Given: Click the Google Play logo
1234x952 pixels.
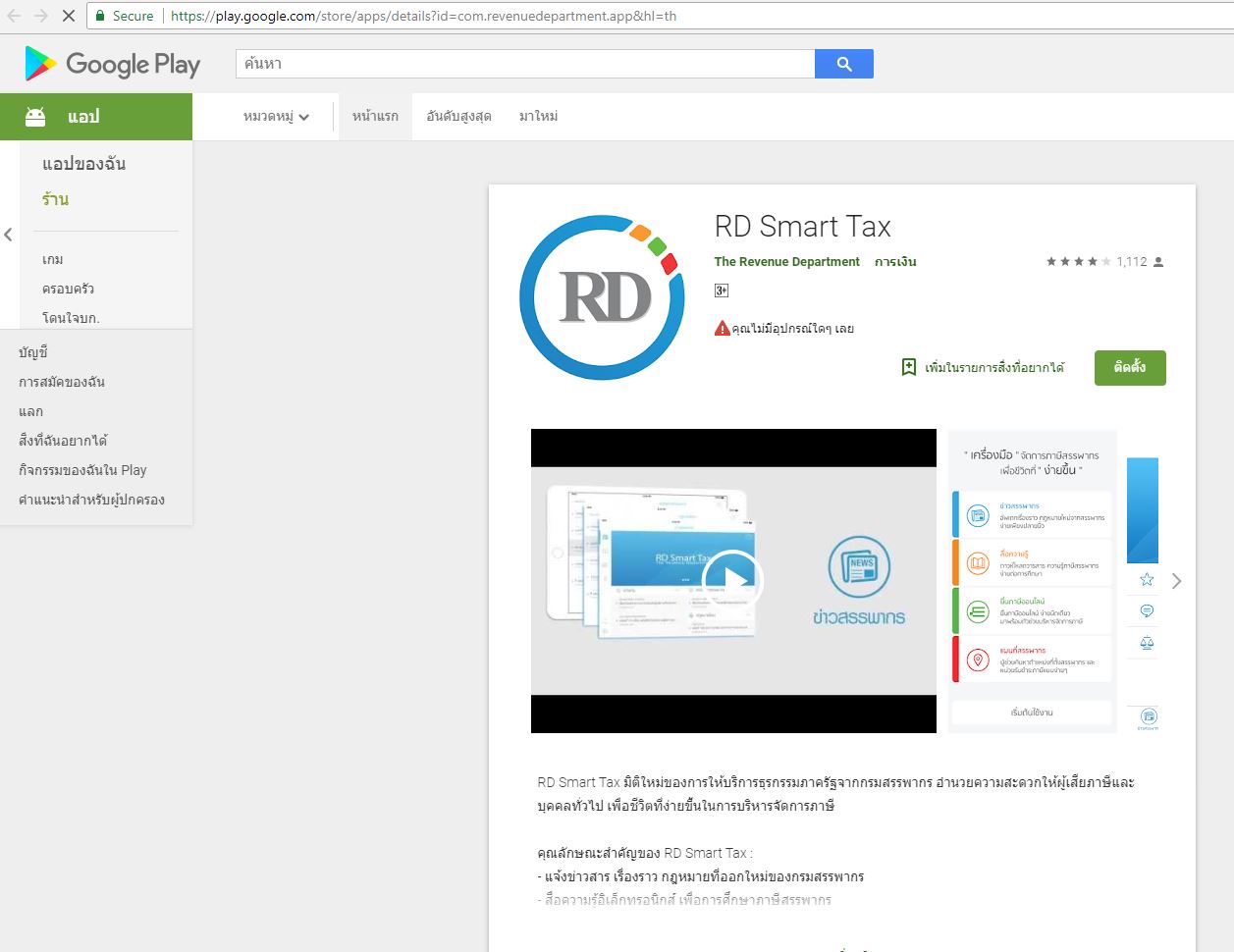Looking at the screenshot, I should [x=112, y=64].
